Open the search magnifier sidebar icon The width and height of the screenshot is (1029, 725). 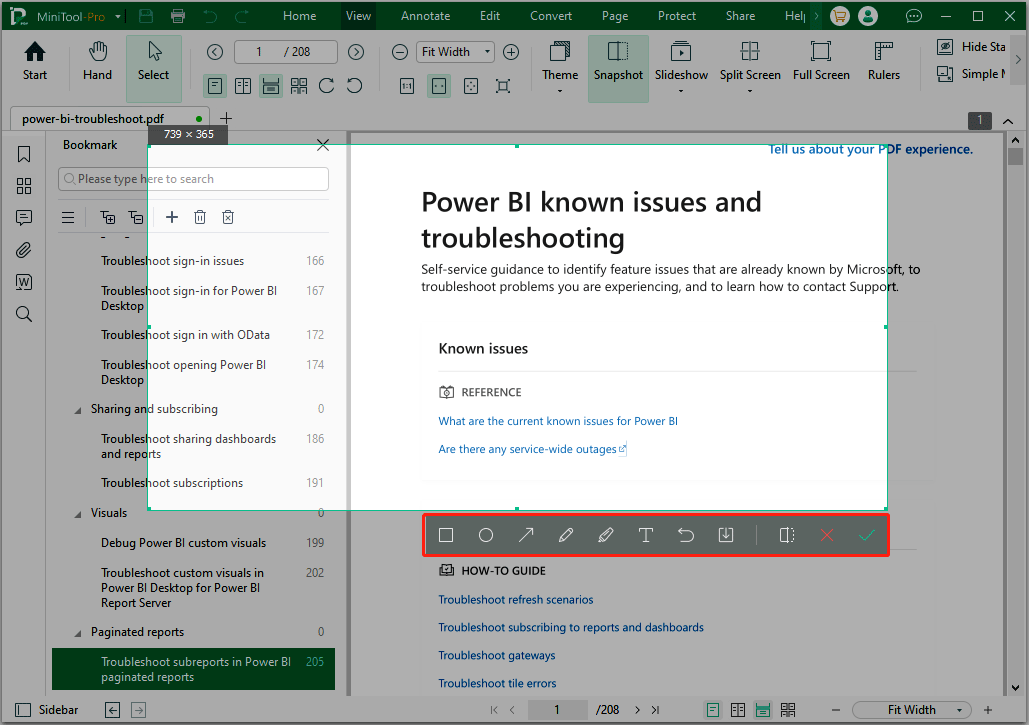[x=24, y=314]
